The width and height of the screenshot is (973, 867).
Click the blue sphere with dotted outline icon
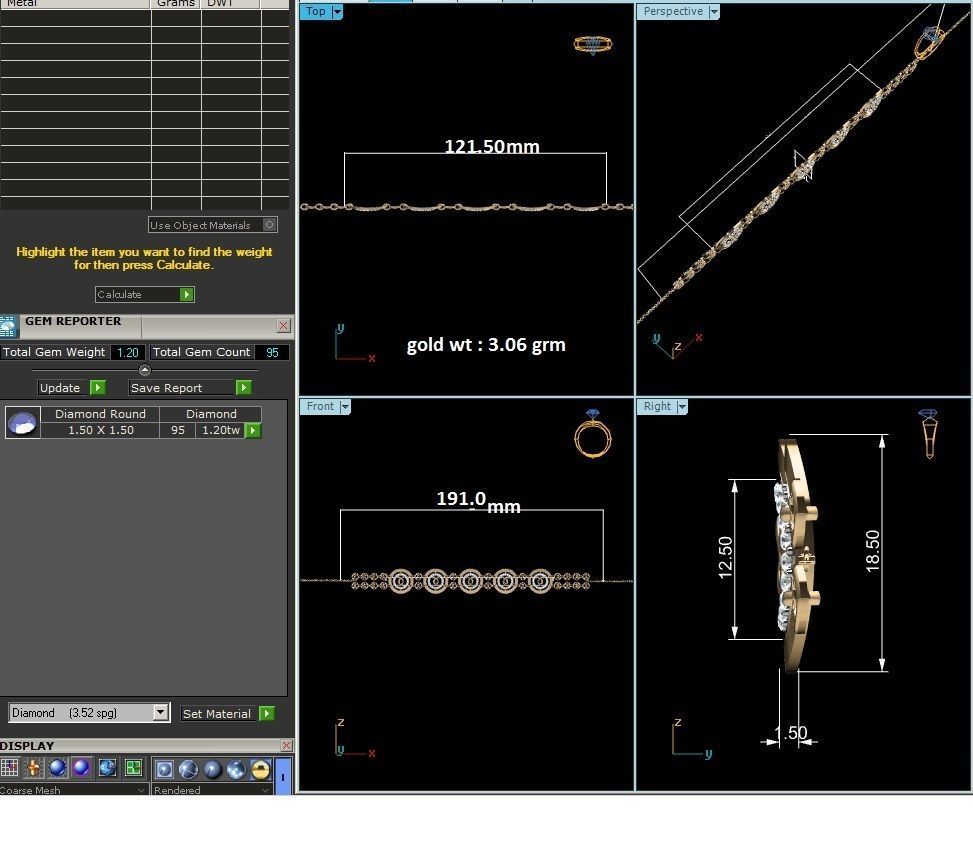click(58, 768)
